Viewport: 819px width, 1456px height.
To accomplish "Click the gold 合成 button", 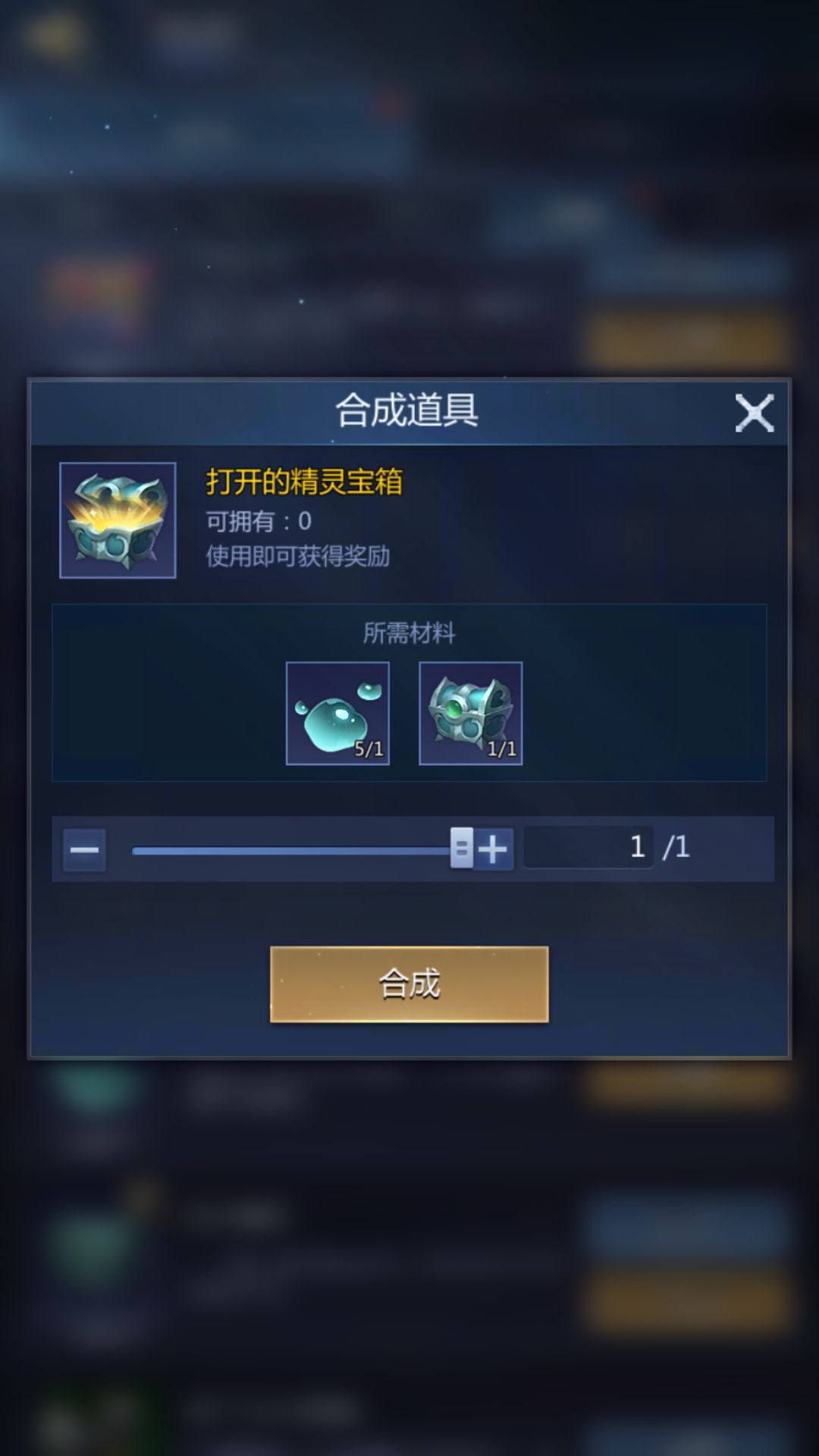I will 409,984.
